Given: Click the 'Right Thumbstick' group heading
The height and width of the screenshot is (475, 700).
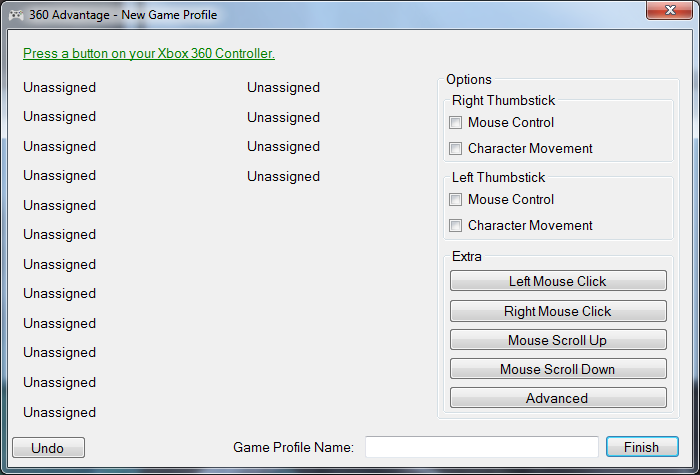Looking at the screenshot, I should tap(503, 100).
